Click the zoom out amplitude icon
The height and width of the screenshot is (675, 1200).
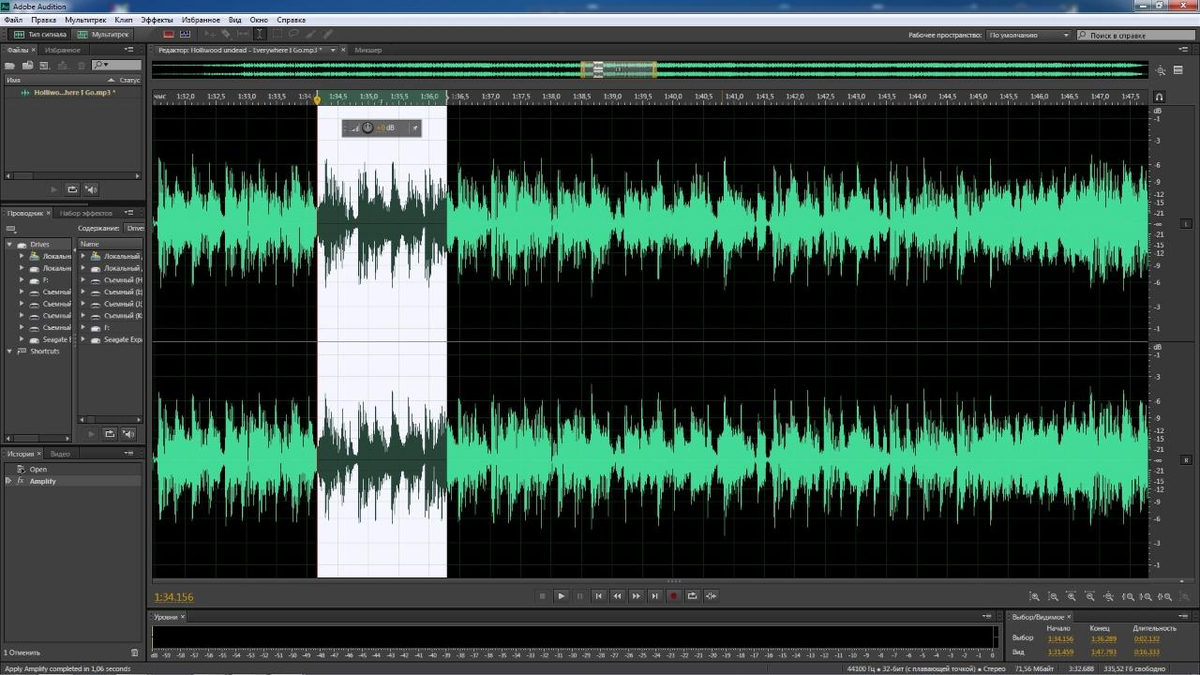[x=1054, y=596]
